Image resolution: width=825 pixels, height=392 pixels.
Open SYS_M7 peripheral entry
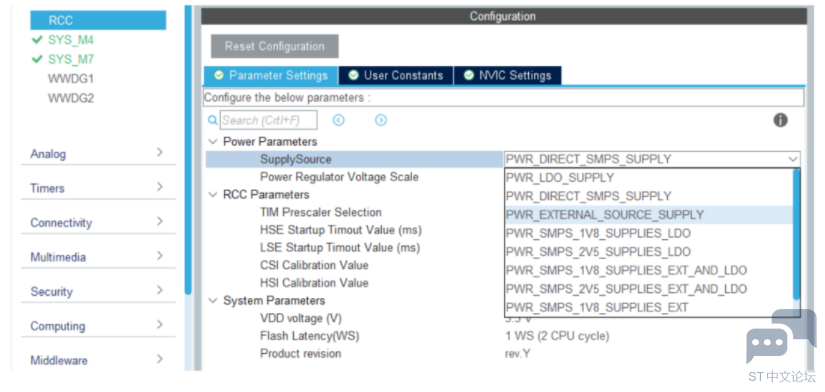point(71,59)
